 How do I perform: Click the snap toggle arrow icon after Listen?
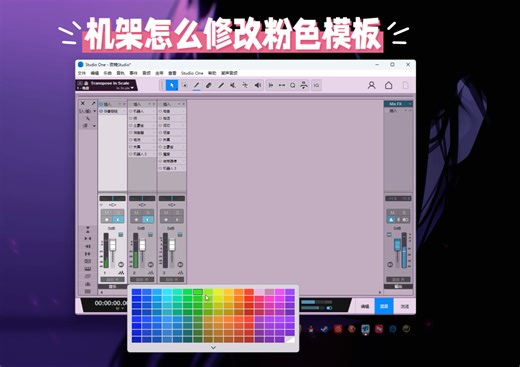click(271, 85)
